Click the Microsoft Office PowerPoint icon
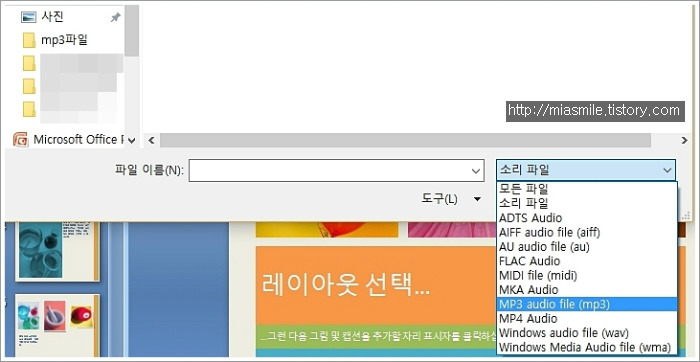The width and height of the screenshot is (700, 362). pos(21,140)
